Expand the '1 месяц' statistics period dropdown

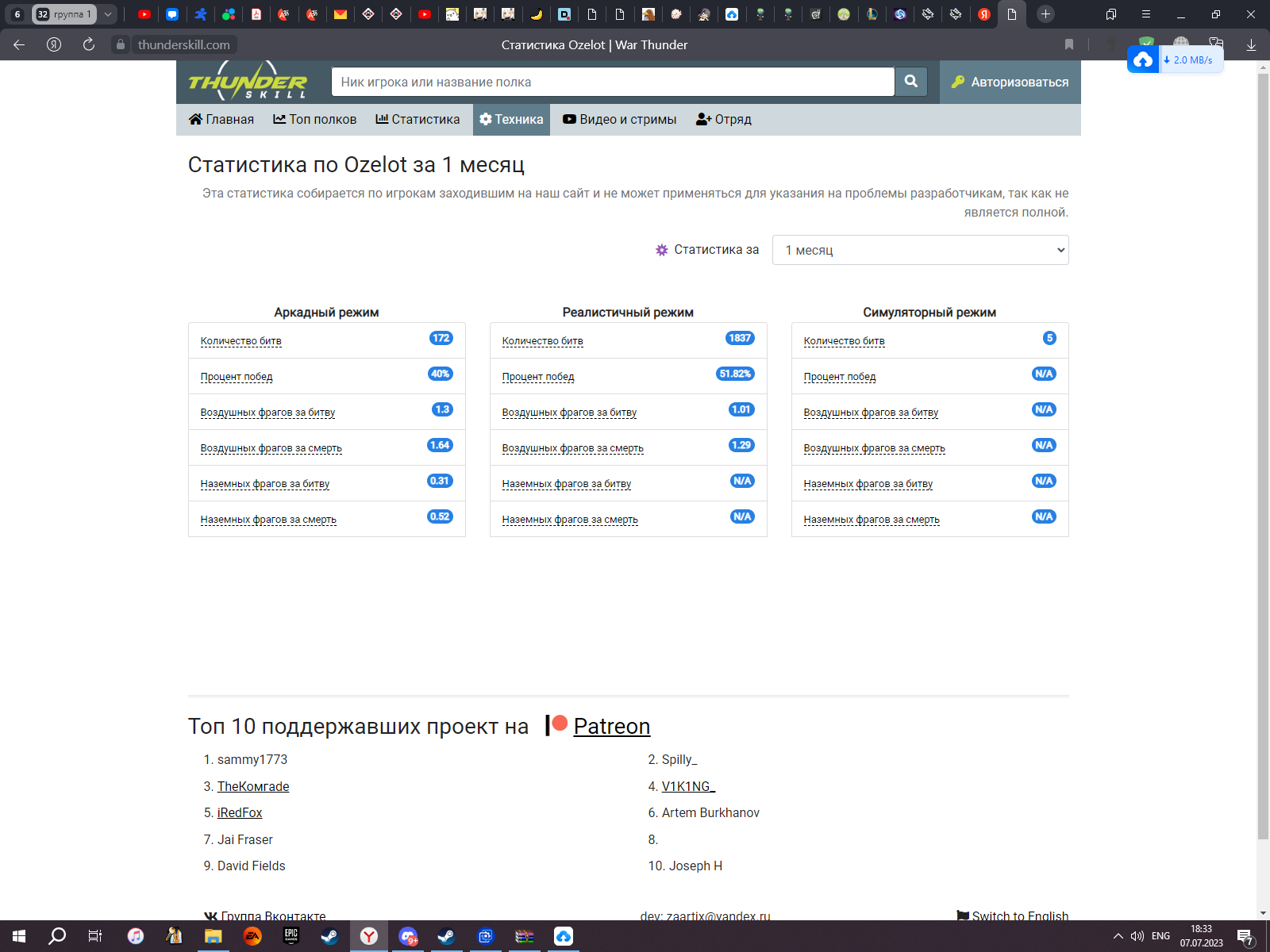point(920,250)
